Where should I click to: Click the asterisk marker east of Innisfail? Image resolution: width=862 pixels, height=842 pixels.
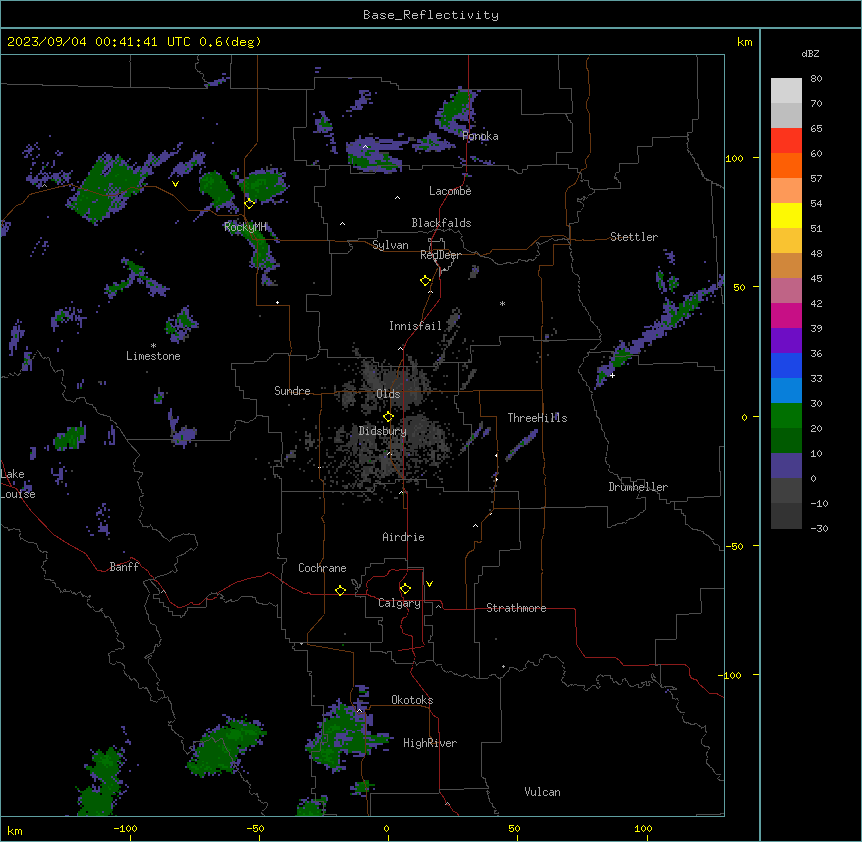tap(502, 303)
